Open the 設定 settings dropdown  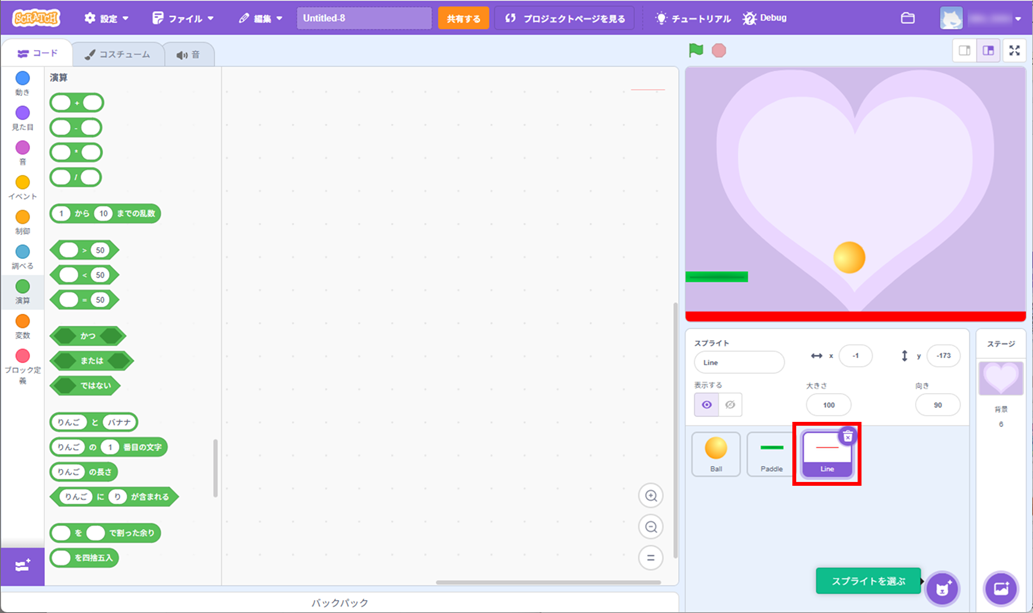107,18
